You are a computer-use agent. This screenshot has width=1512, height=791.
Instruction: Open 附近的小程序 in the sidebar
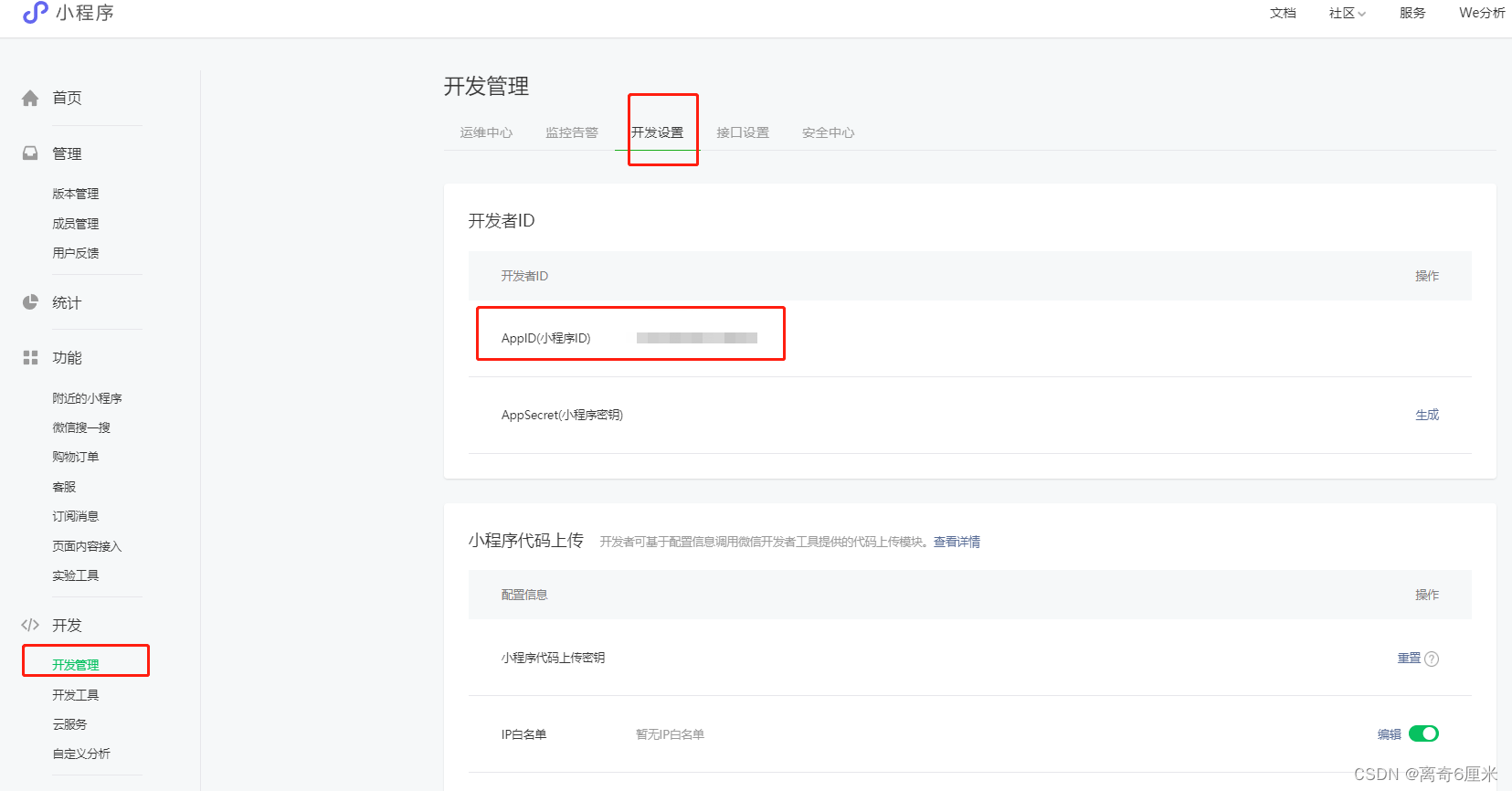(x=87, y=398)
